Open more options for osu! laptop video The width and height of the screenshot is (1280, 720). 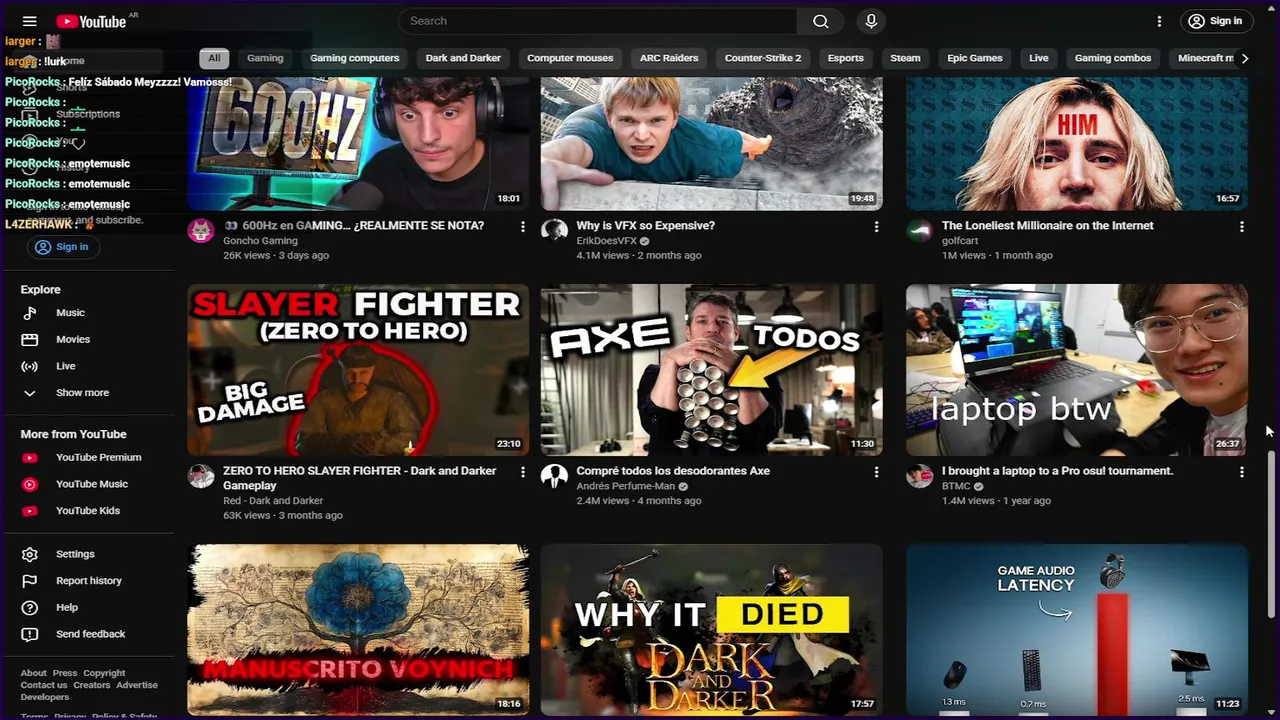pos(1242,472)
